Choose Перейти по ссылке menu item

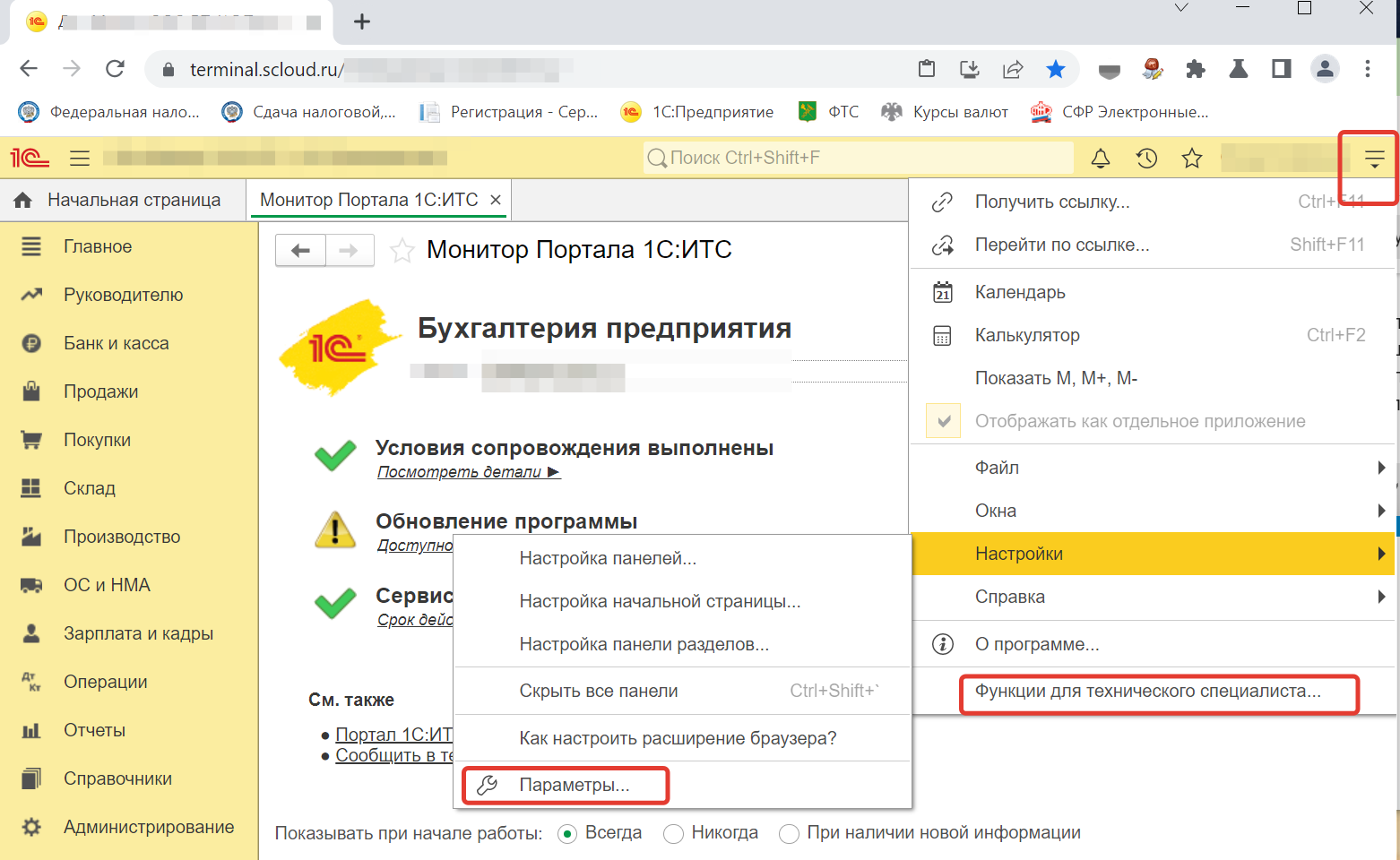point(1152,245)
